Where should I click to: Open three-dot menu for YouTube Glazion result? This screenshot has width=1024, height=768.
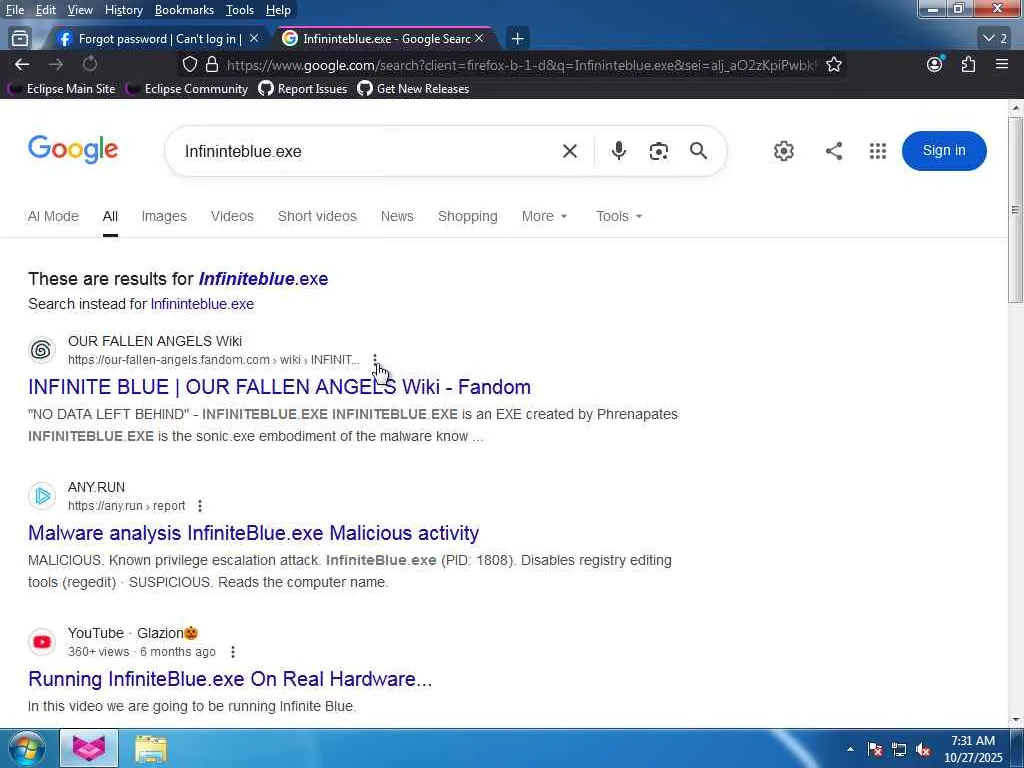point(232,652)
